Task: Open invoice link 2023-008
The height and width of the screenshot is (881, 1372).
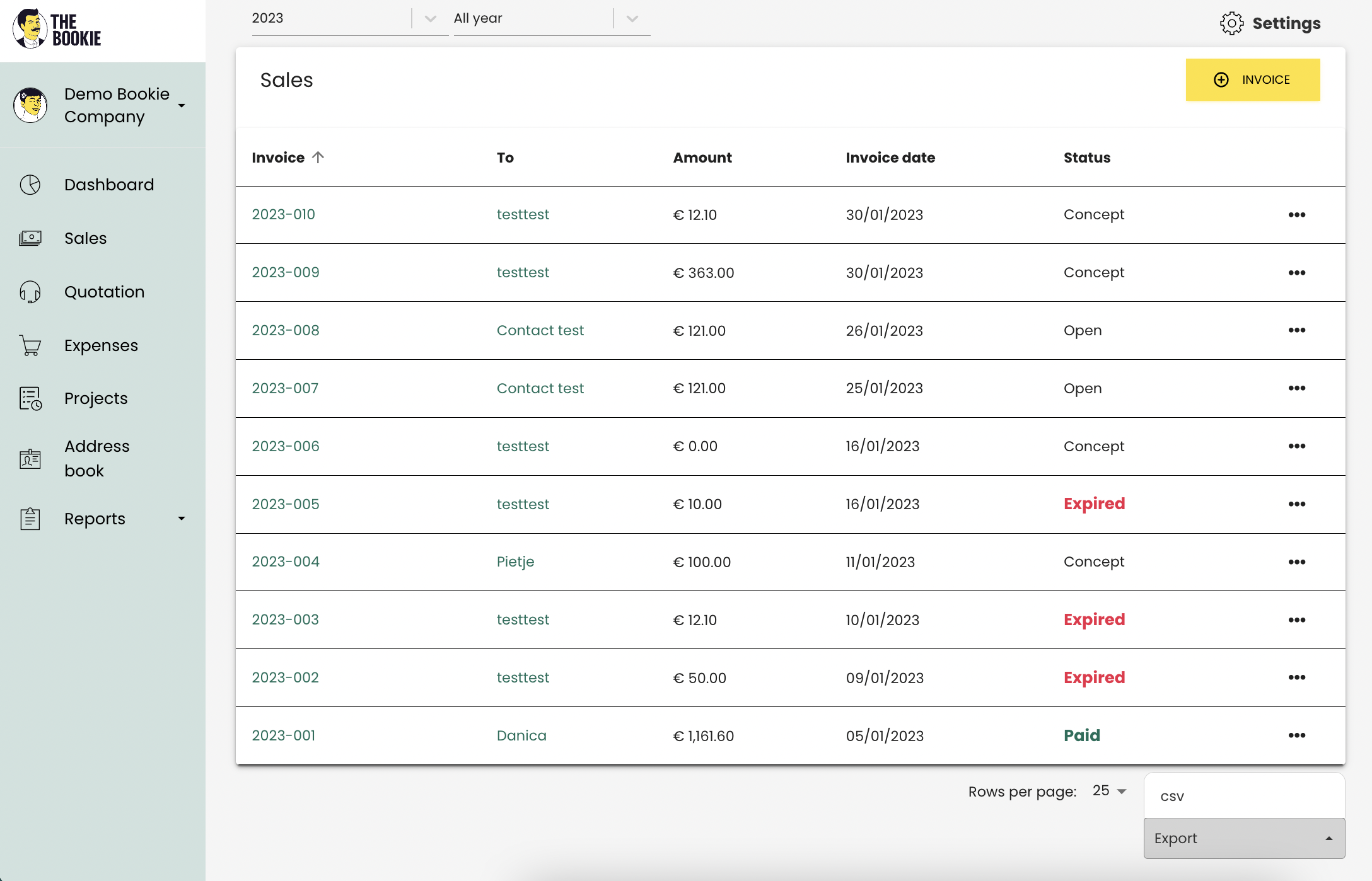Action: (286, 330)
